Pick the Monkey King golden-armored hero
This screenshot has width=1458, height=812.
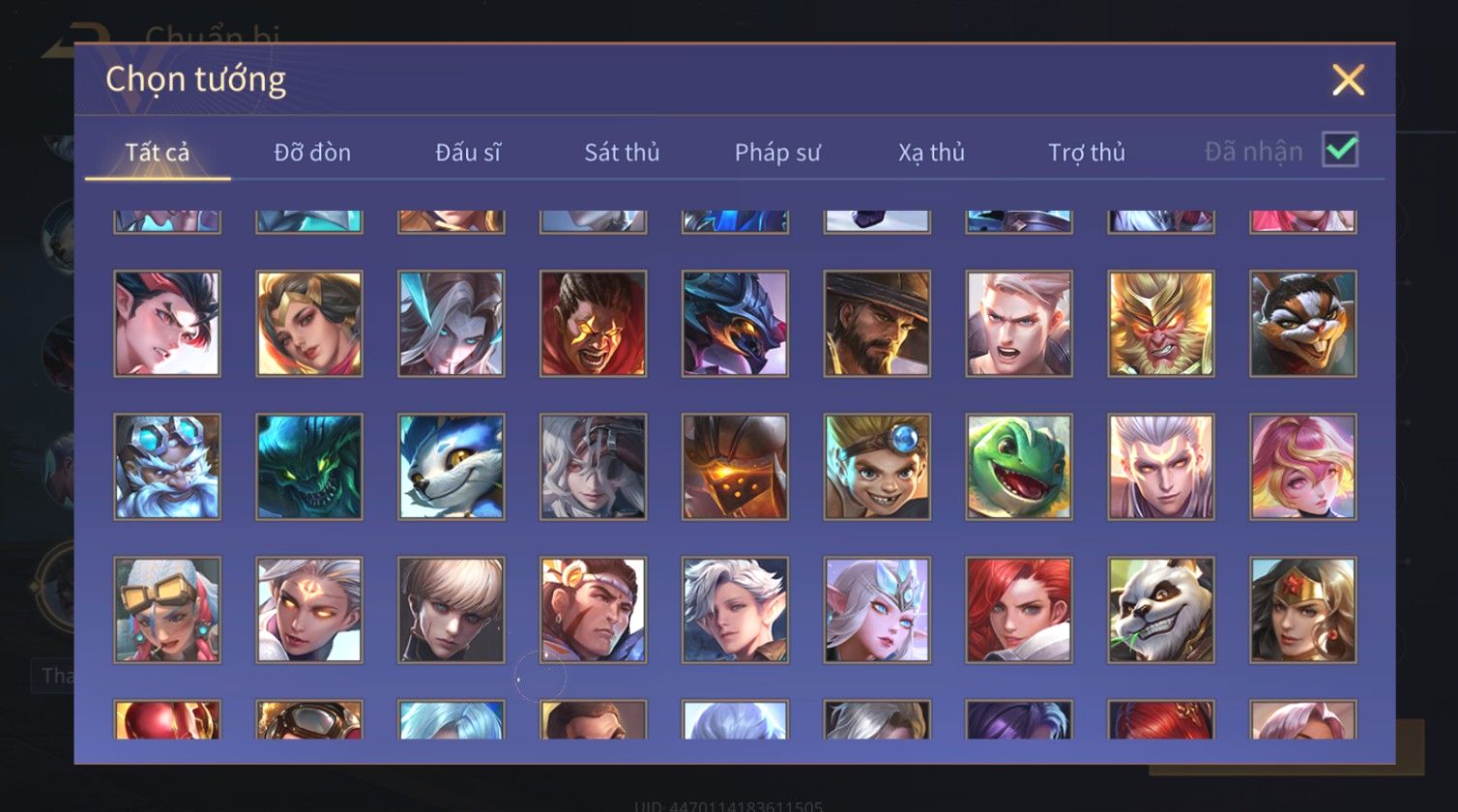[1161, 324]
